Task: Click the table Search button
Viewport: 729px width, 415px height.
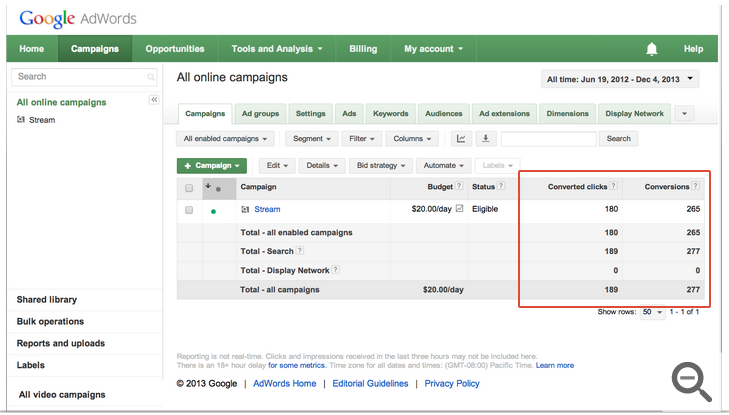Action: 618,138
